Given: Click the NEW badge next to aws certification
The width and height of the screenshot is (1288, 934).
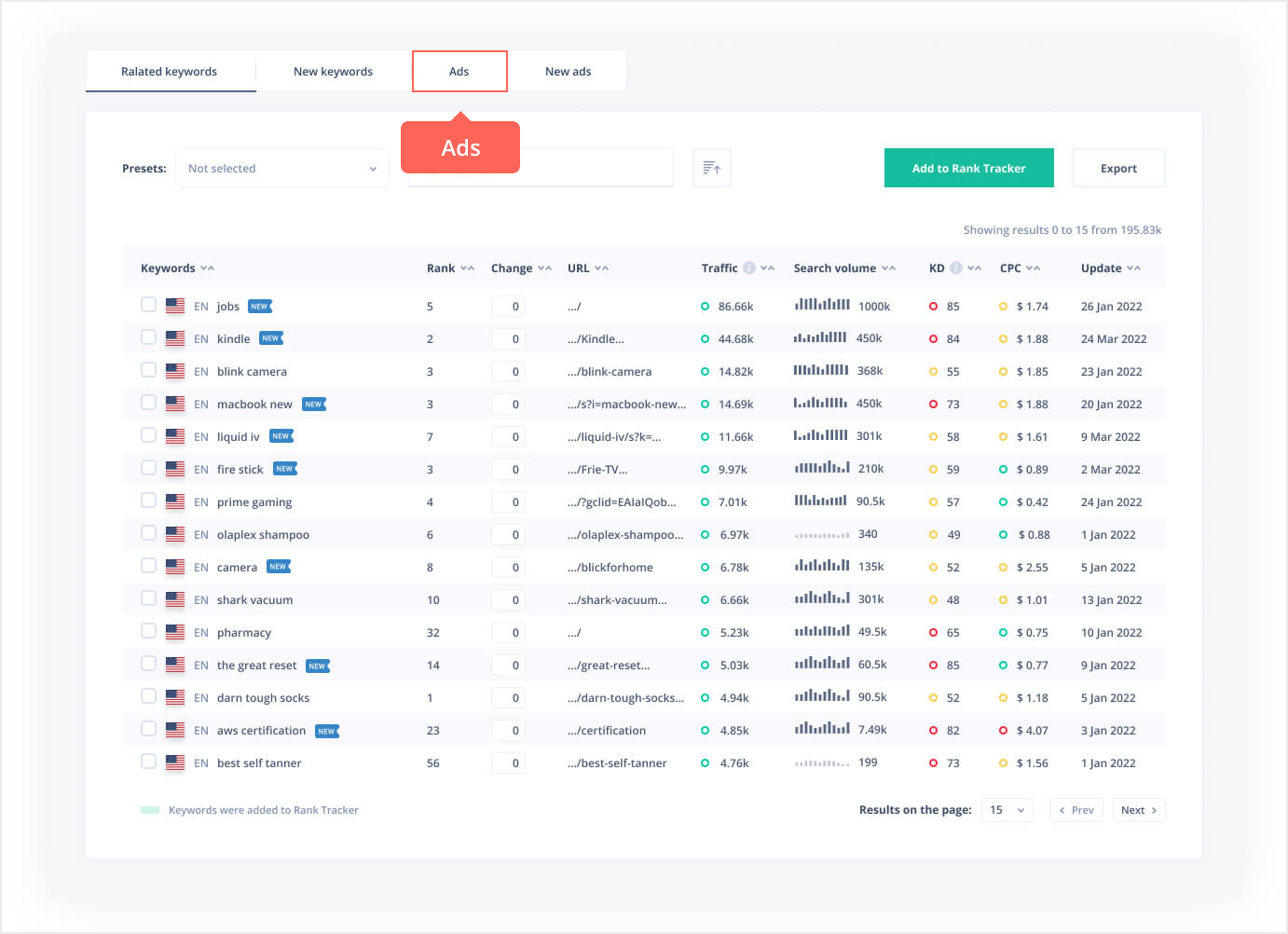Looking at the screenshot, I should click(x=327, y=731).
